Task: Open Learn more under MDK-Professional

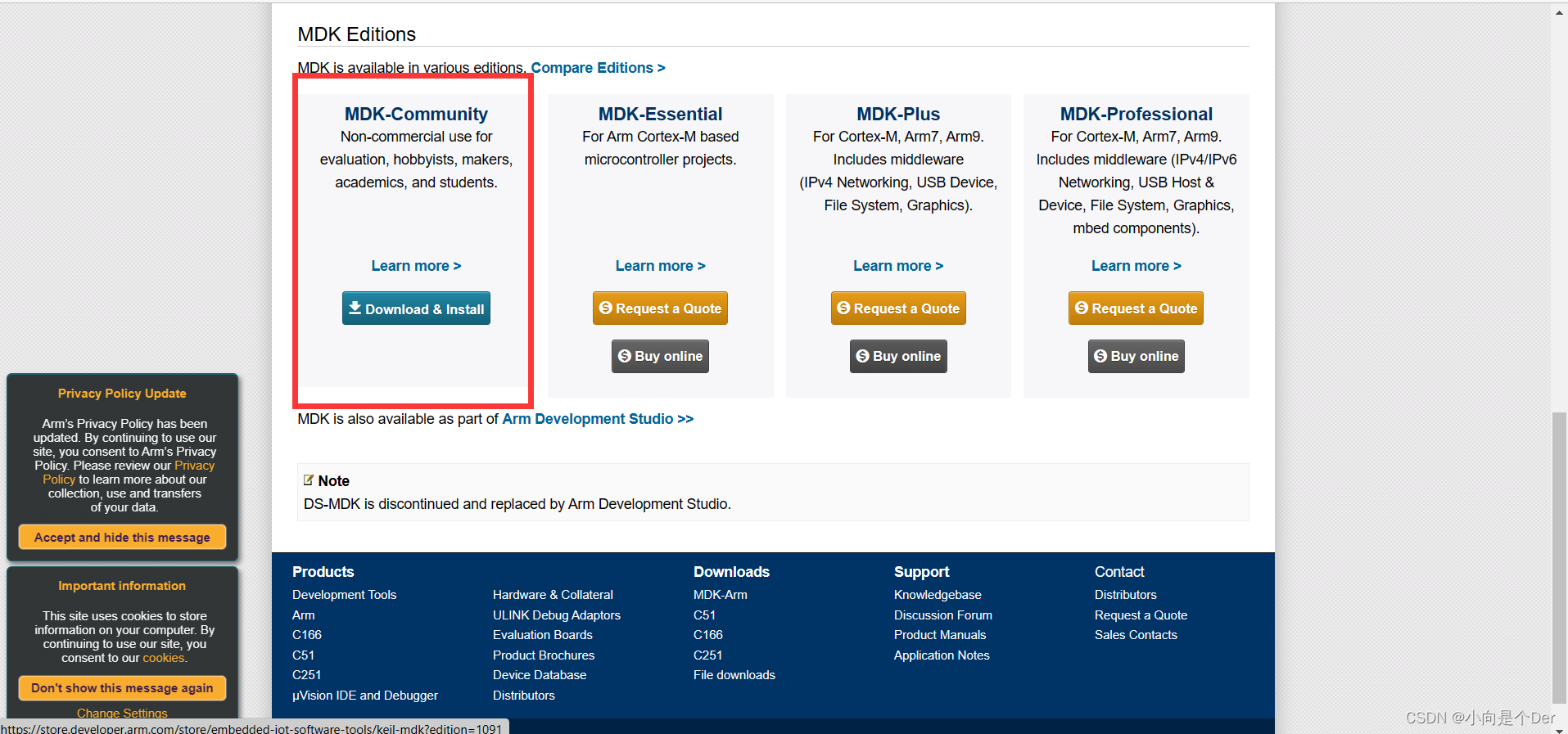Action: pyautogui.click(x=1136, y=266)
